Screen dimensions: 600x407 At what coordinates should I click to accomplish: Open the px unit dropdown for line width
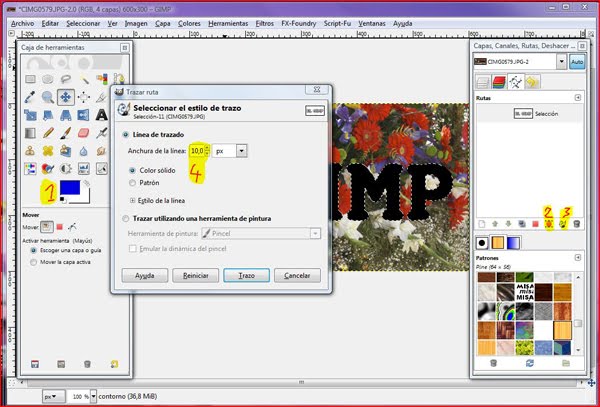point(241,151)
